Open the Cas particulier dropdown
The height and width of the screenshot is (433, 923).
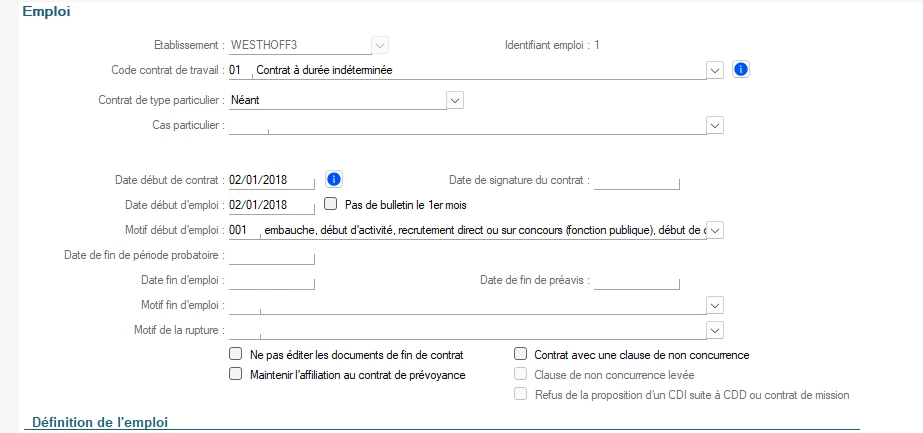tap(714, 125)
